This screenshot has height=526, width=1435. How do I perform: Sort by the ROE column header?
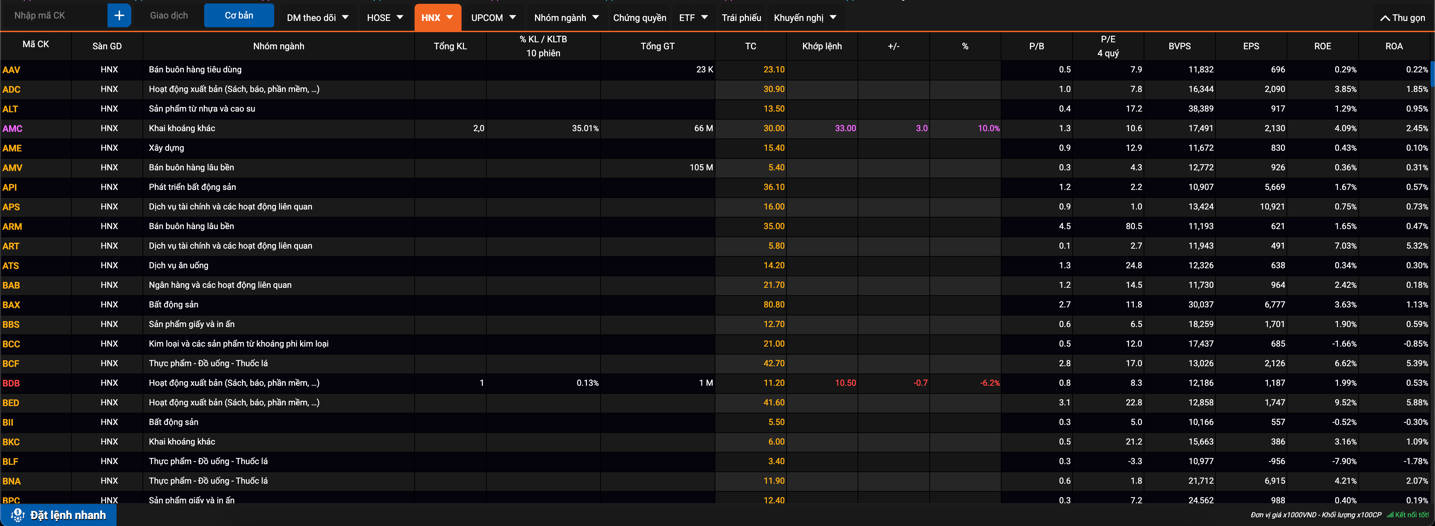(1322, 46)
